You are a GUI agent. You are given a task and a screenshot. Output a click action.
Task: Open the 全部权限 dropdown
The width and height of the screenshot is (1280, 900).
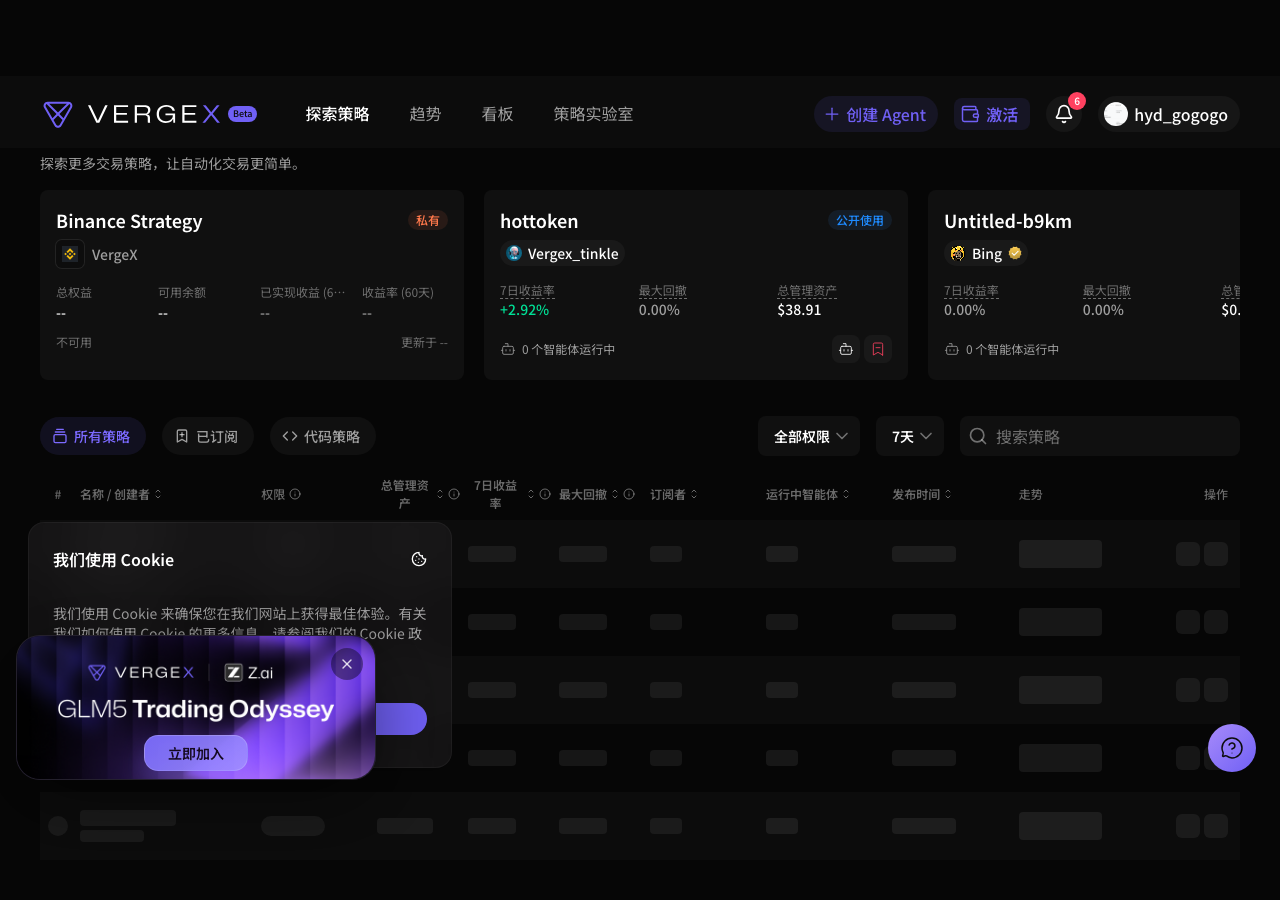point(809,436)
